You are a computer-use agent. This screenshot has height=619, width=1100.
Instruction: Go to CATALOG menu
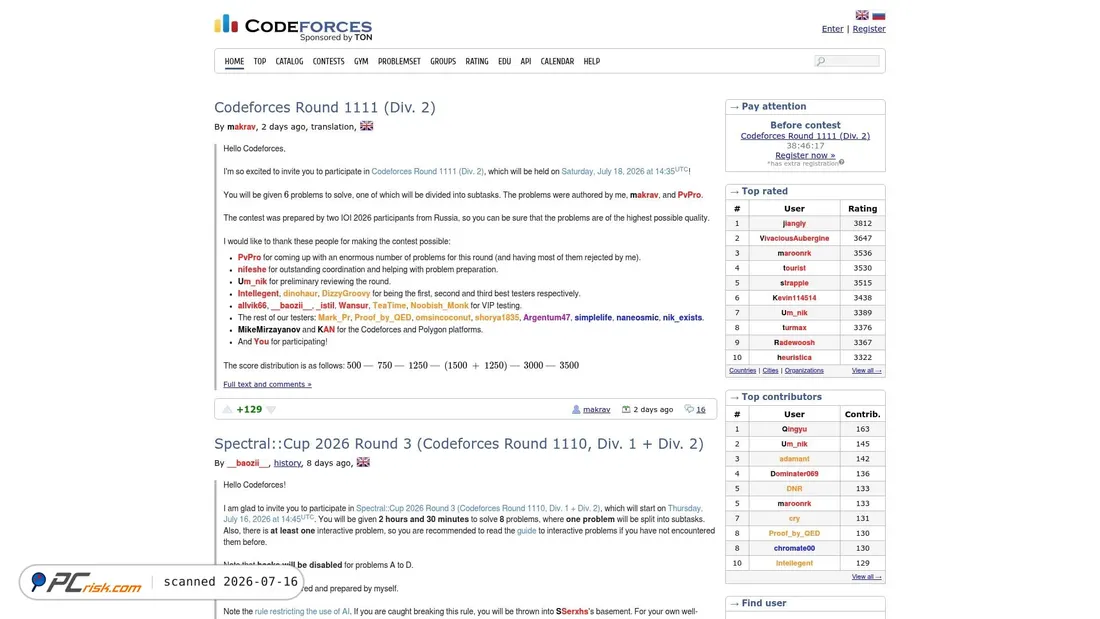[289, 62]
